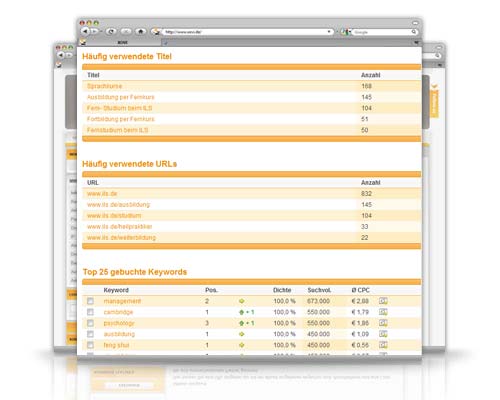Screen dimensions: 500x400
Task: Open the www.ils.de/ausbildung link
Action: pos(118,205)
